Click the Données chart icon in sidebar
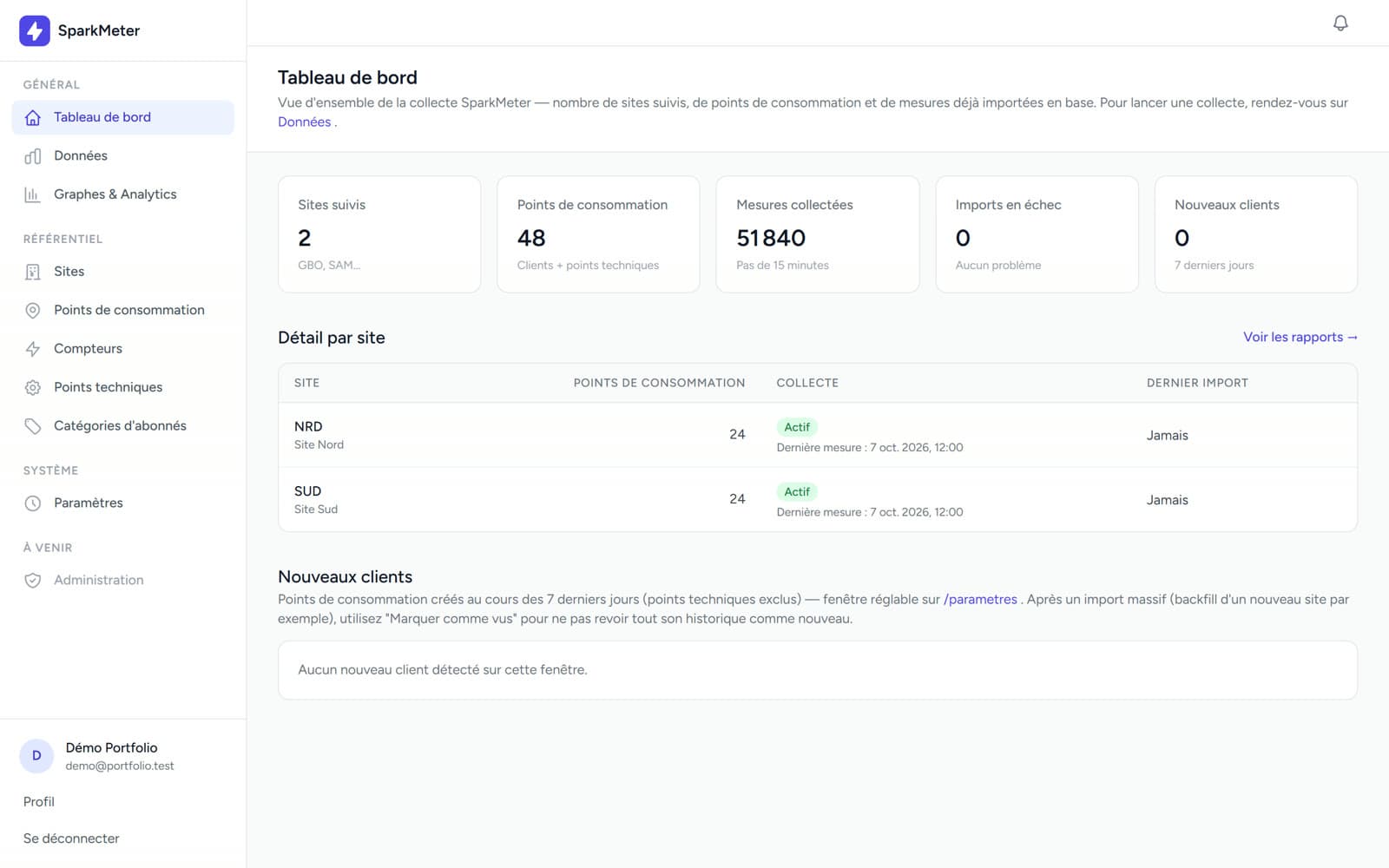Viewport: 1389px width, 868px height. click(x=33, y=156)
